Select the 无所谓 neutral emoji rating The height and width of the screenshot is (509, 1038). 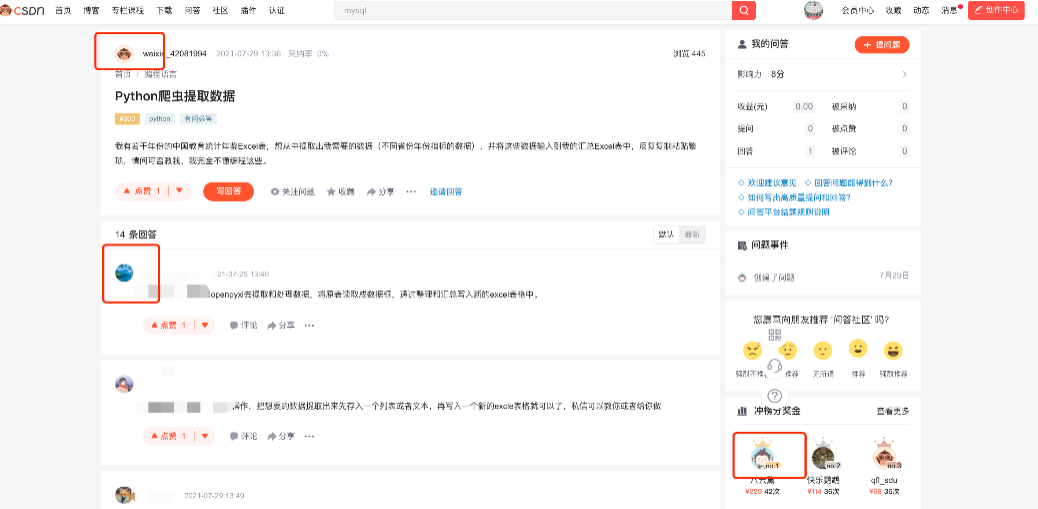(x=823, y=349)
